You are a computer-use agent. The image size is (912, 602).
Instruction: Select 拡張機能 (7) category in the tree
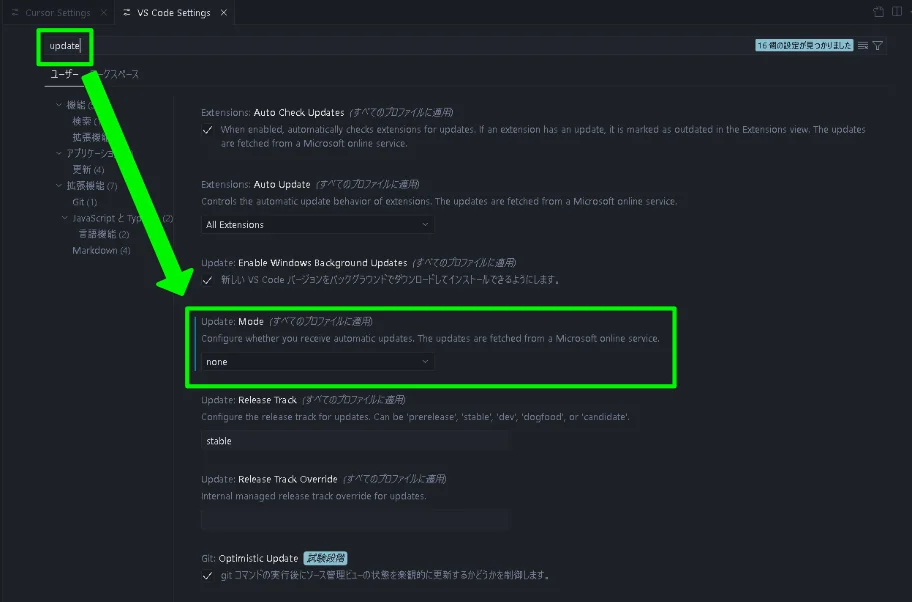tap(91, 186)
